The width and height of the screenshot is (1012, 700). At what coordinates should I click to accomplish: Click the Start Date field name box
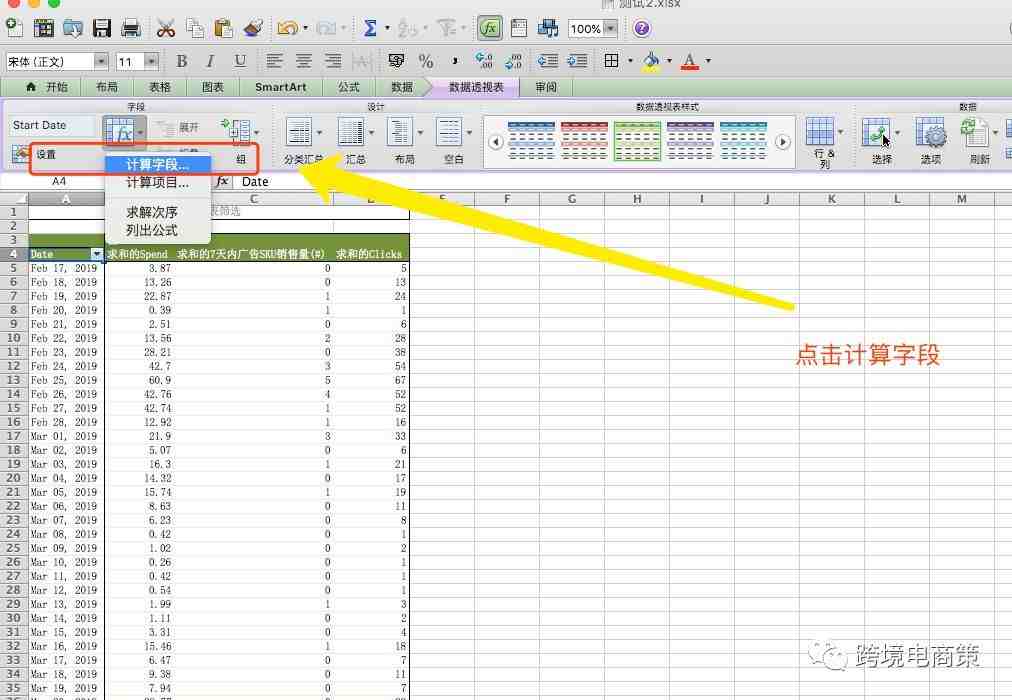(x=52, y=126)
